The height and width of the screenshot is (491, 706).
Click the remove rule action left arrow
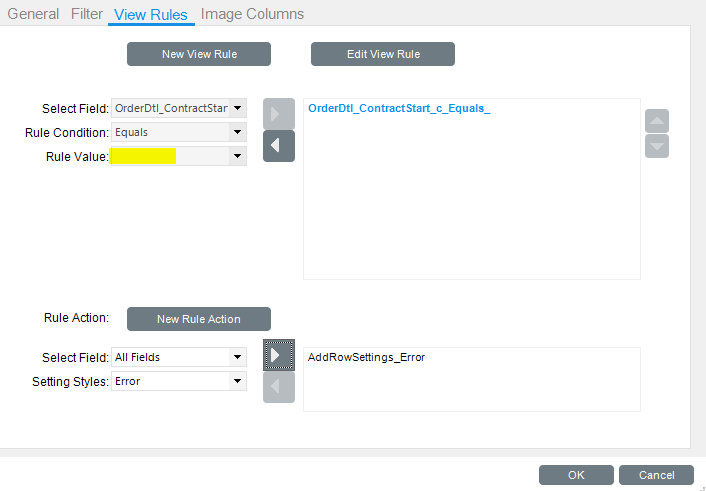pos(278,388)
